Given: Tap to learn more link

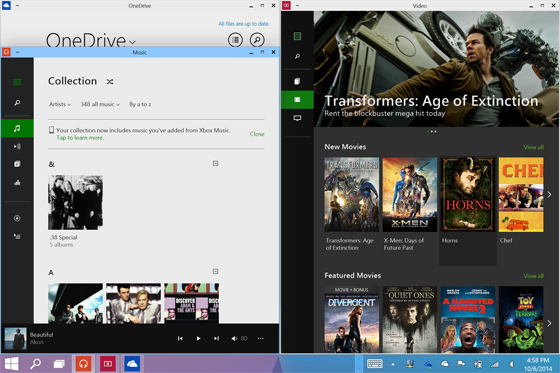Looking at the screenshot, I should [80, 138].
